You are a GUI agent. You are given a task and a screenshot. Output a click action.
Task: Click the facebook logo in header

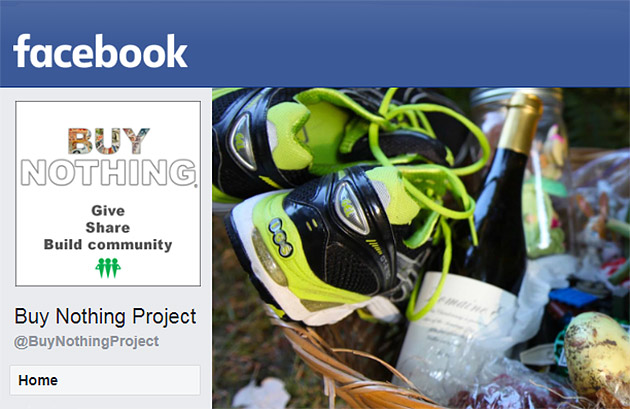(100, 51)
